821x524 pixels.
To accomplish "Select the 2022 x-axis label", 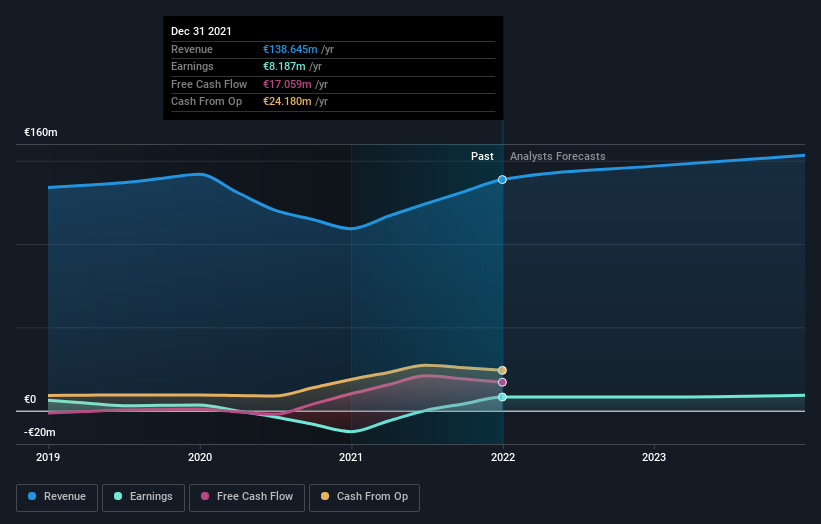I will 503,457.
